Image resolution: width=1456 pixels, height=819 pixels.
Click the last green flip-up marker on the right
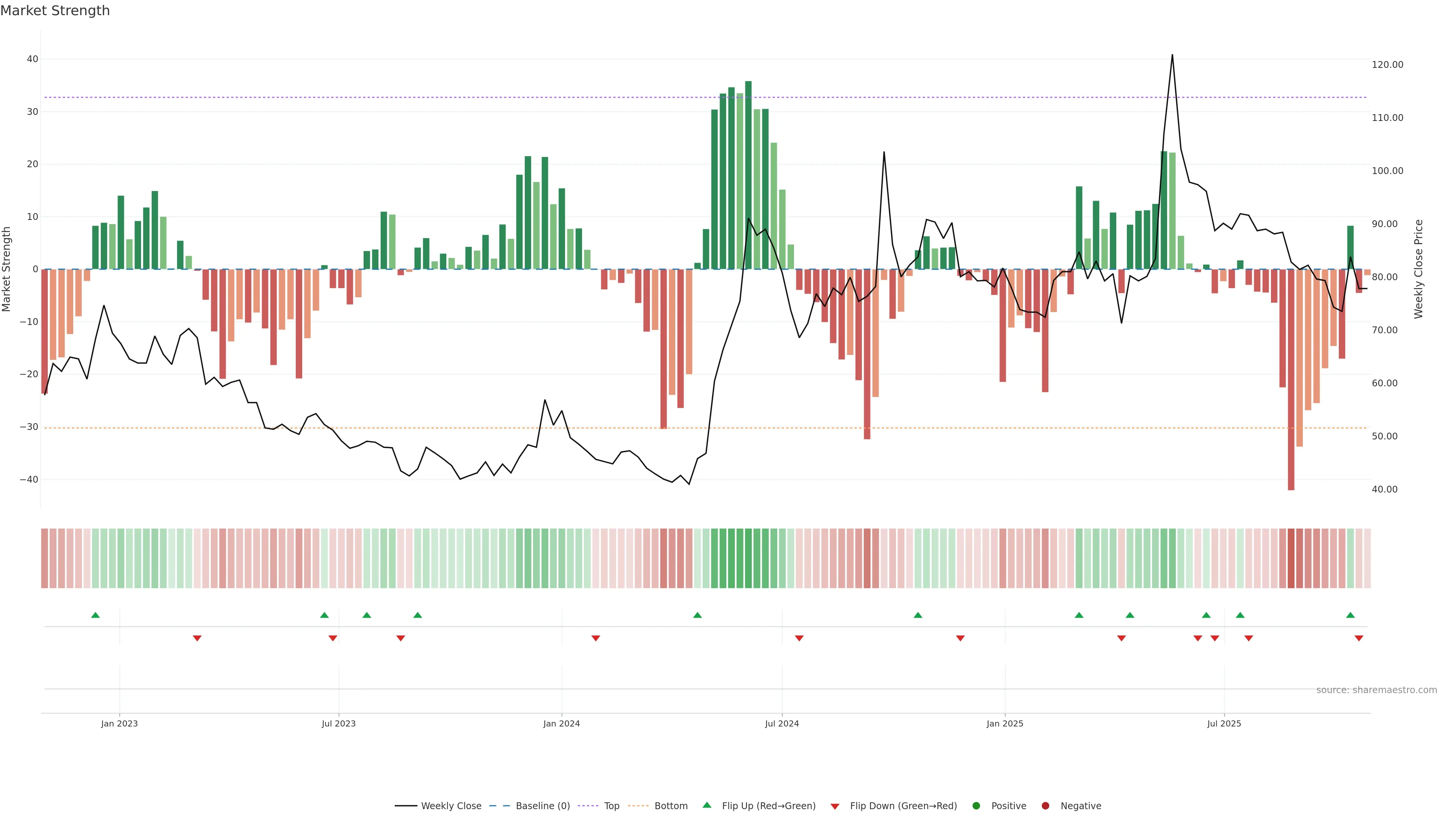(x=1350, y=615)
